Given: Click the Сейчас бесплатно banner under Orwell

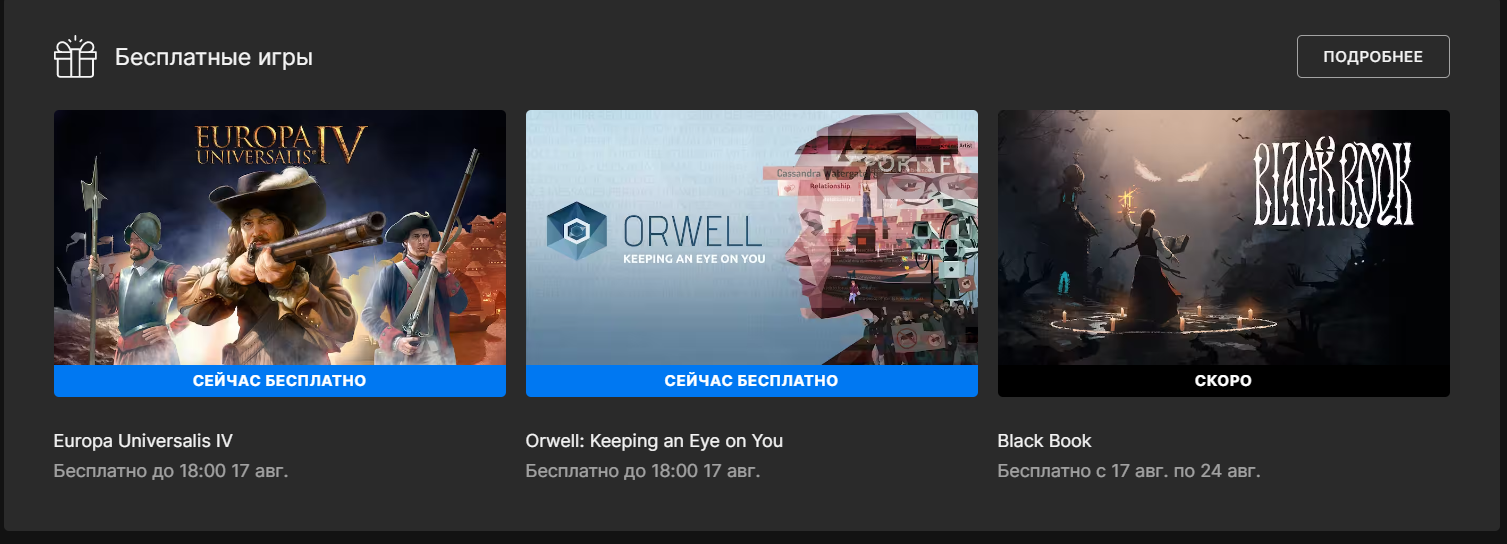Looking at the screenshot, I should pos(752,381).
